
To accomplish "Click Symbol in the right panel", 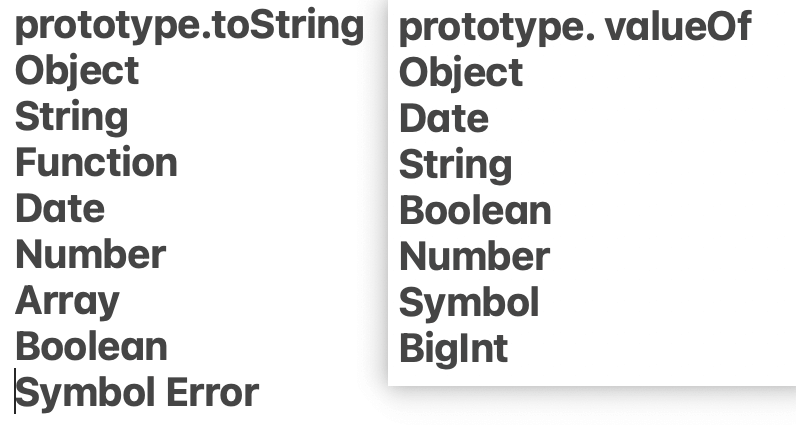I will click(x=469, y=303).
